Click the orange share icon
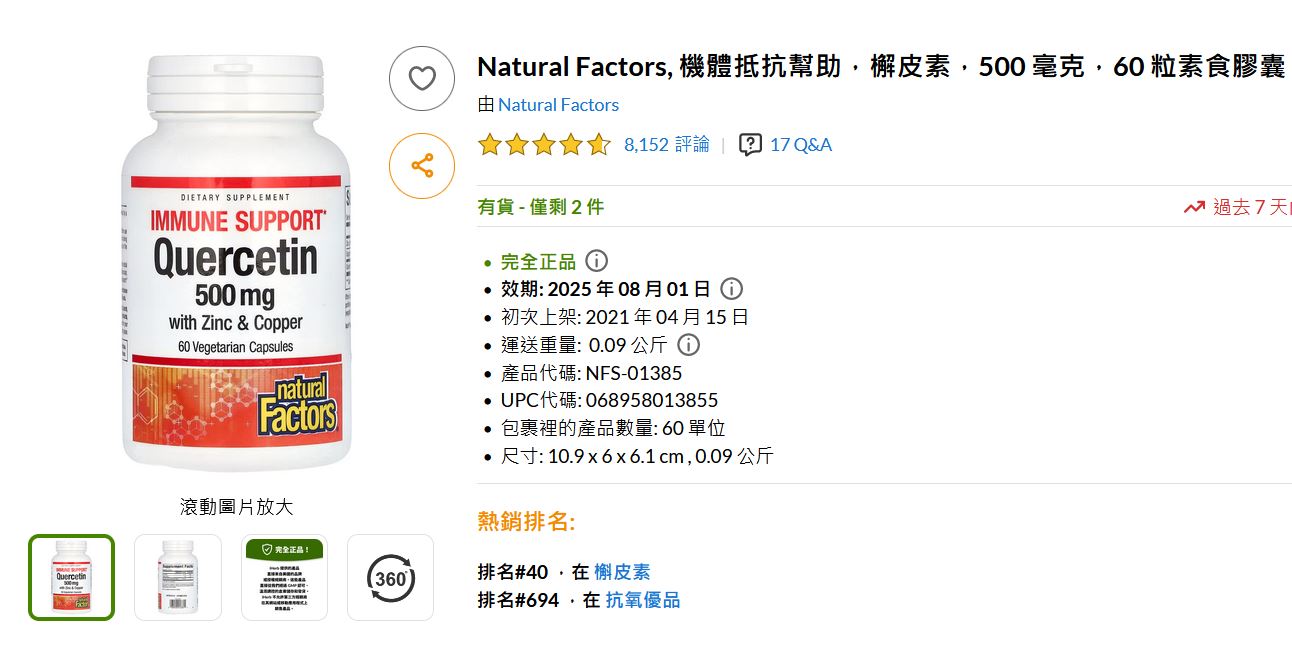The image size is (1292, 648). tap(422, 166)
